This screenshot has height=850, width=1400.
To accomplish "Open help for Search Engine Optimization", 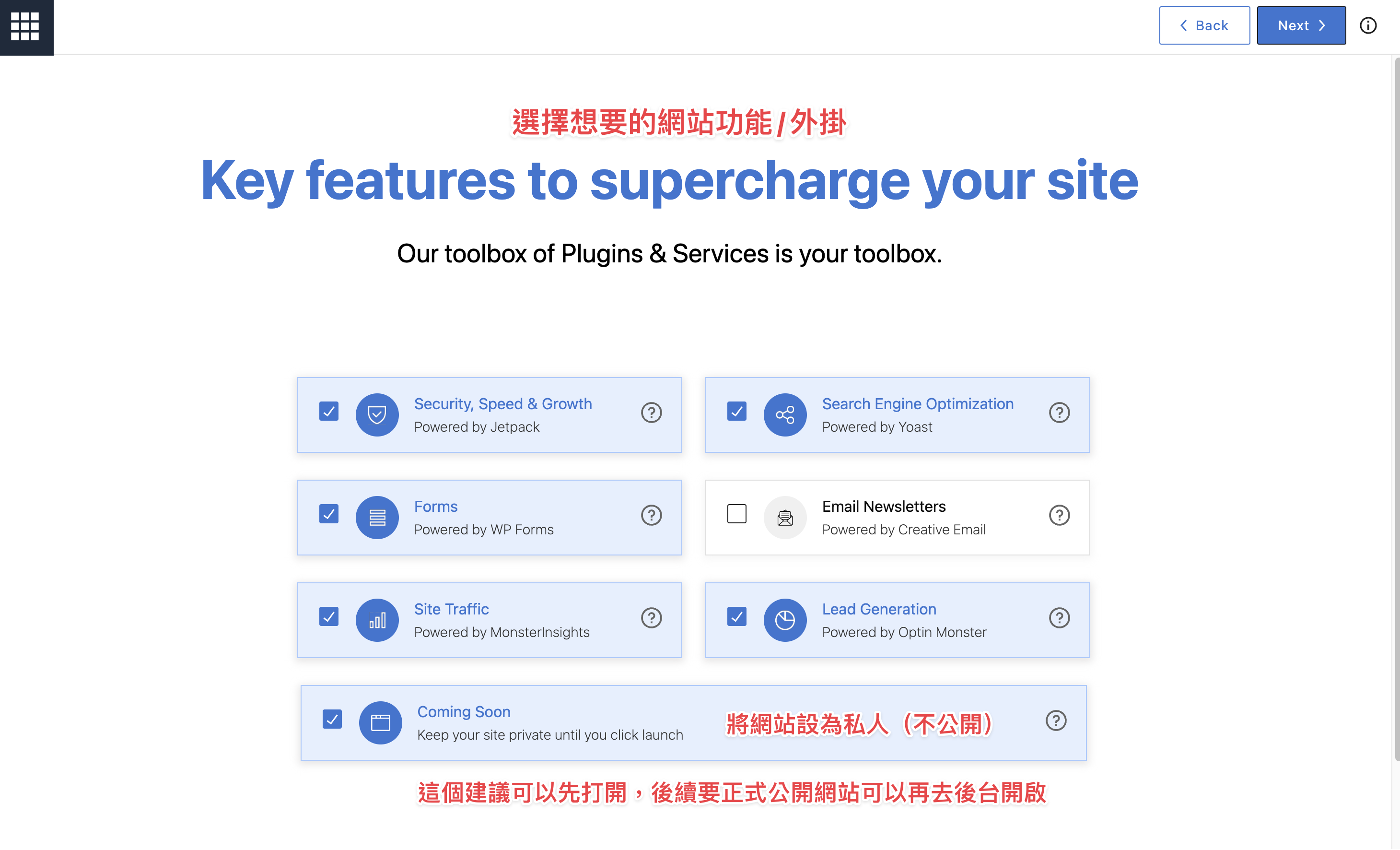I will click(1059, 412).
